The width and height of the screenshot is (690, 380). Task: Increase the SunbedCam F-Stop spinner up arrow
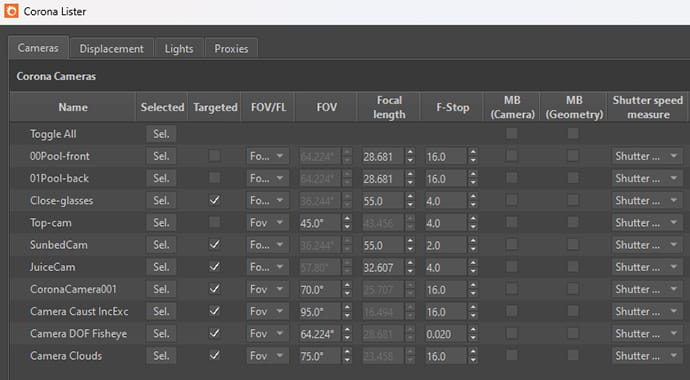[x=473, y=241]
